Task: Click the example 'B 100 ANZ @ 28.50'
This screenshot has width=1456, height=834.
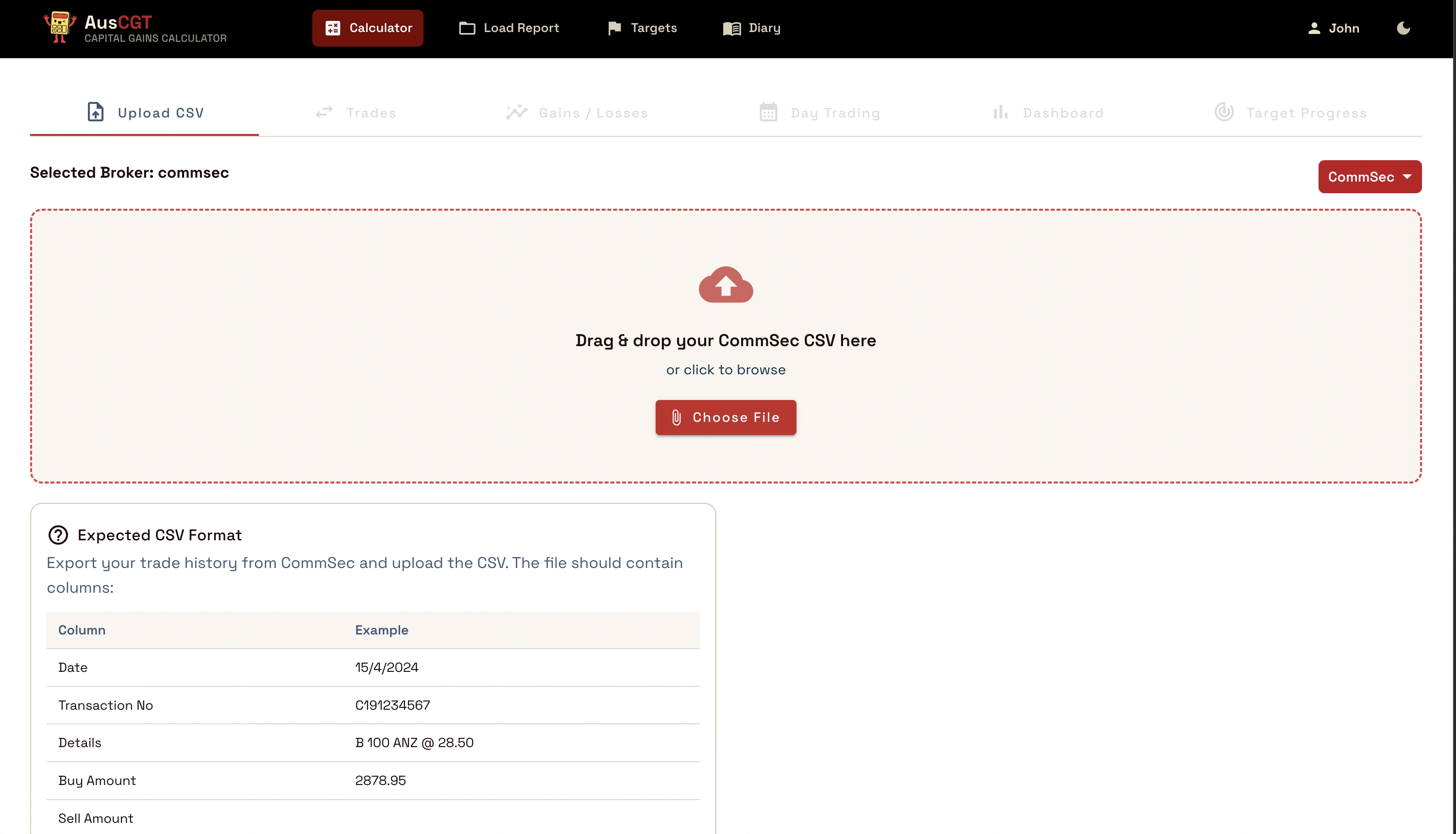Action: (414, 743)
